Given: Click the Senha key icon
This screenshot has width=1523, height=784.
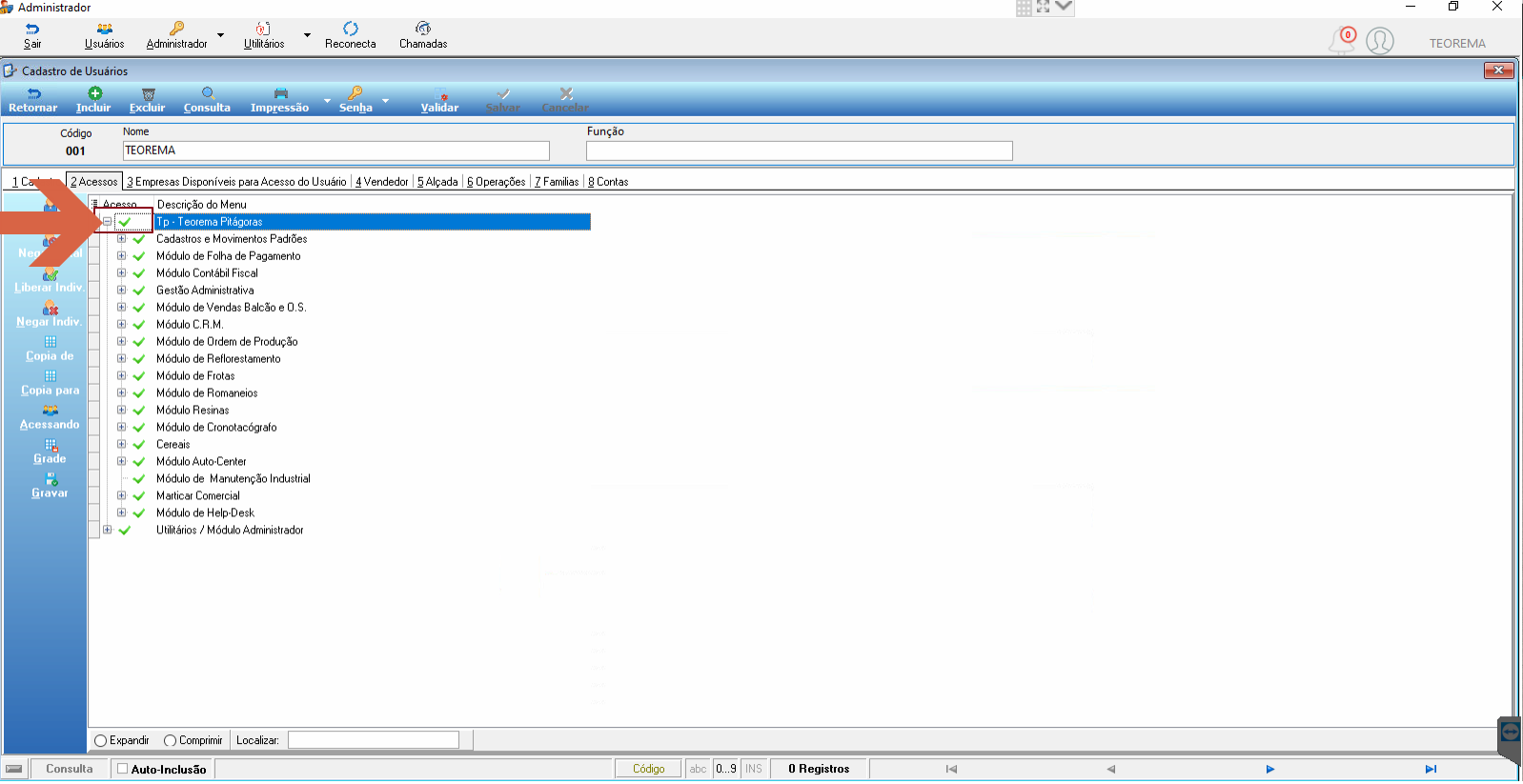Looking at the screenshot, I should click(x=355, y=93).
